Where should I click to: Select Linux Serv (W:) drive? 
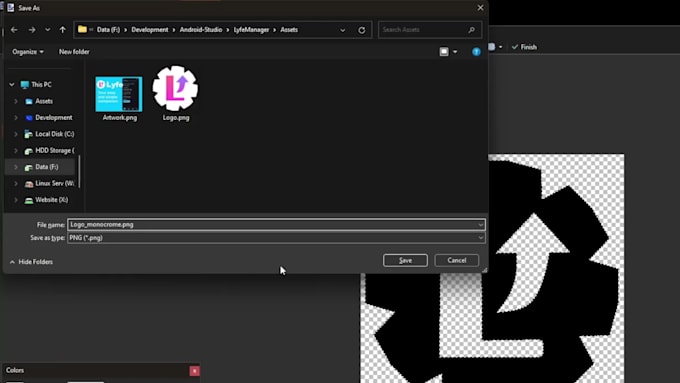pos(54,183)
